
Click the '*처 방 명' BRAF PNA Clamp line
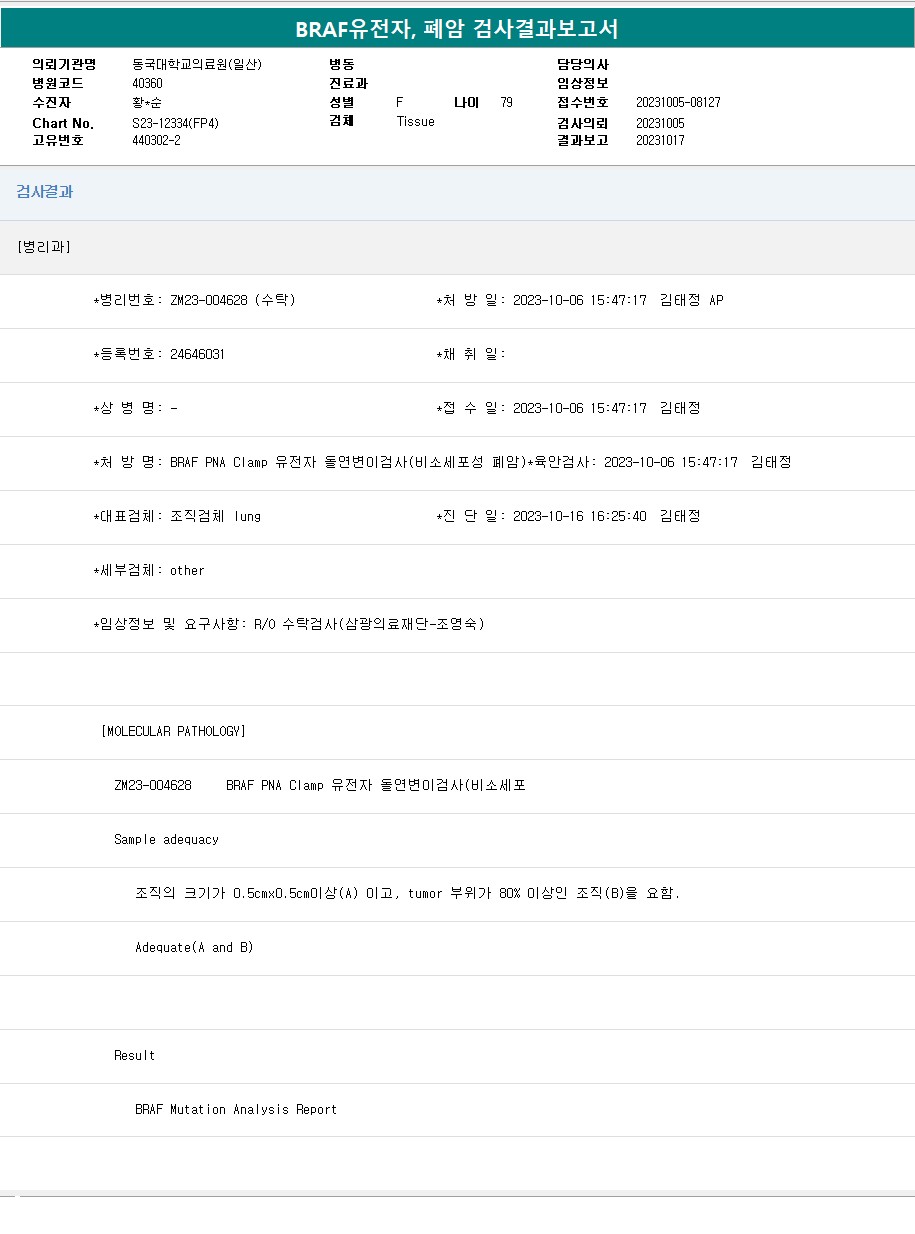[x=309, y=462]
